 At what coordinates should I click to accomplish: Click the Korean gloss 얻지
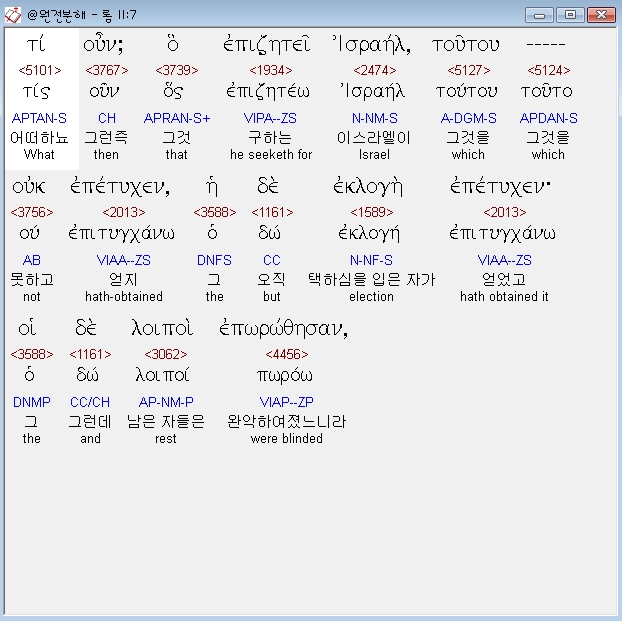(x=123, y=280)
